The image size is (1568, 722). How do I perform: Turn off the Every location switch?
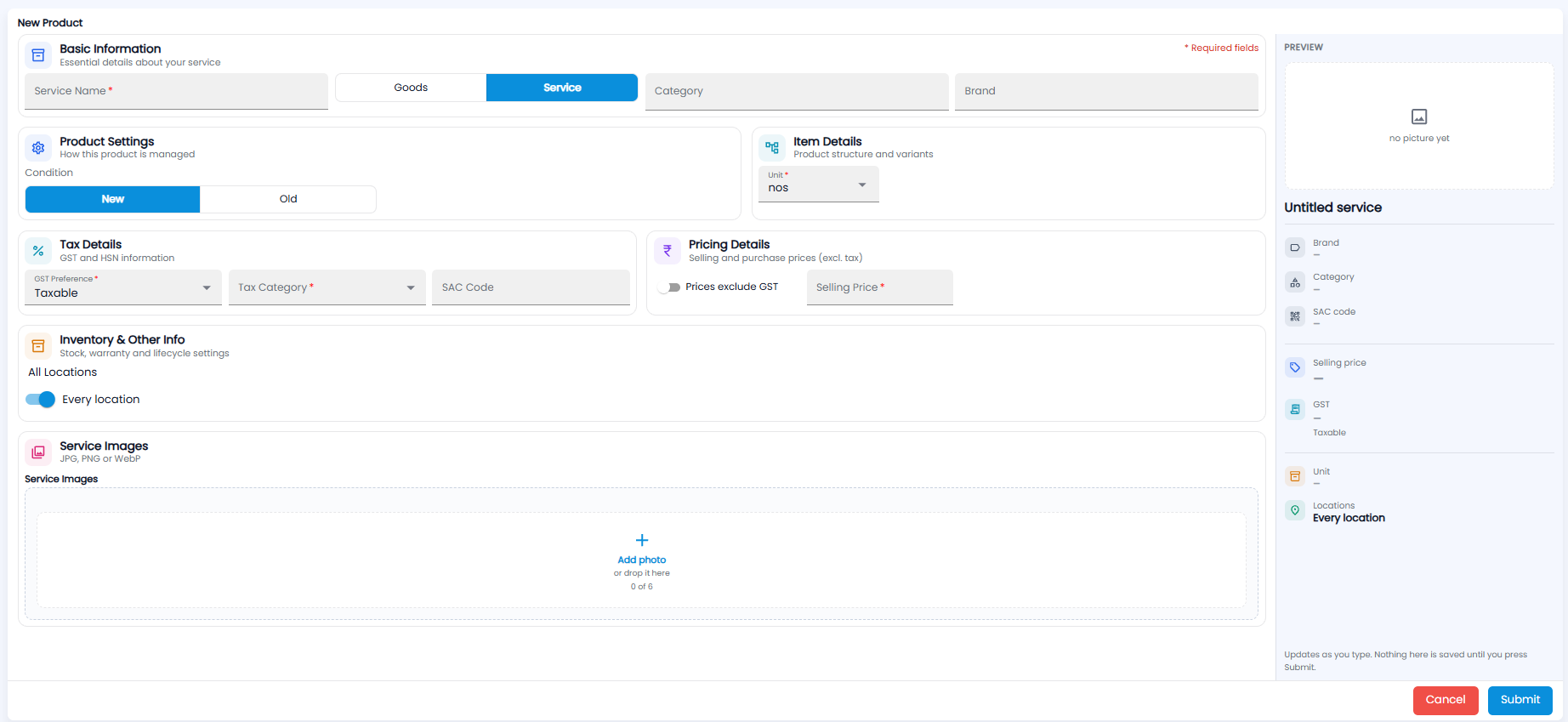40,400
